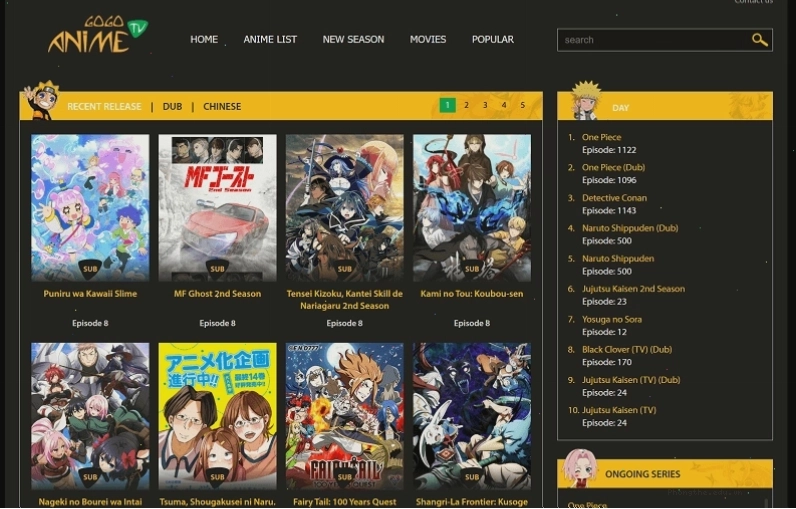Go to pagination page 2
The width and height of the screenshot is (796, 509).
[x=466, y=105]
